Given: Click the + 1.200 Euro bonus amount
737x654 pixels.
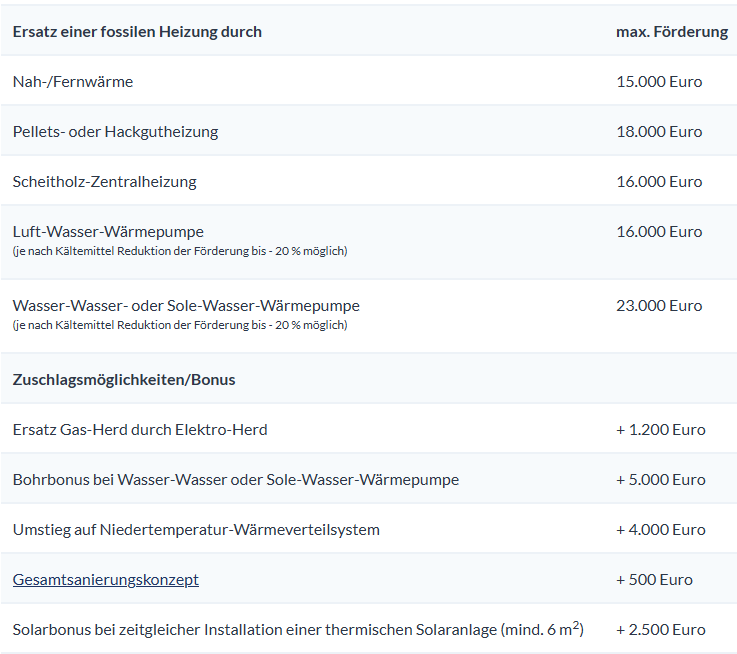Looking at the screenshot, I should click(x=661, y=429).
